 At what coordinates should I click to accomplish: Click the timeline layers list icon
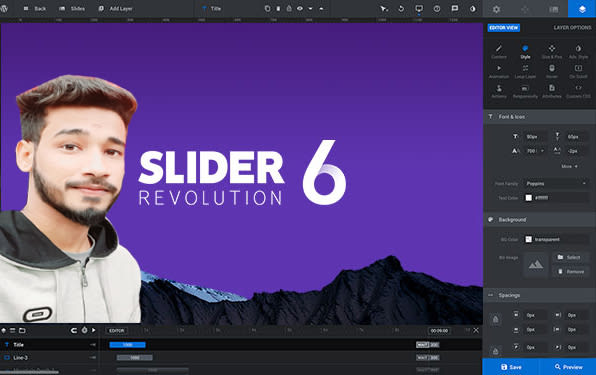pos(13,331)
